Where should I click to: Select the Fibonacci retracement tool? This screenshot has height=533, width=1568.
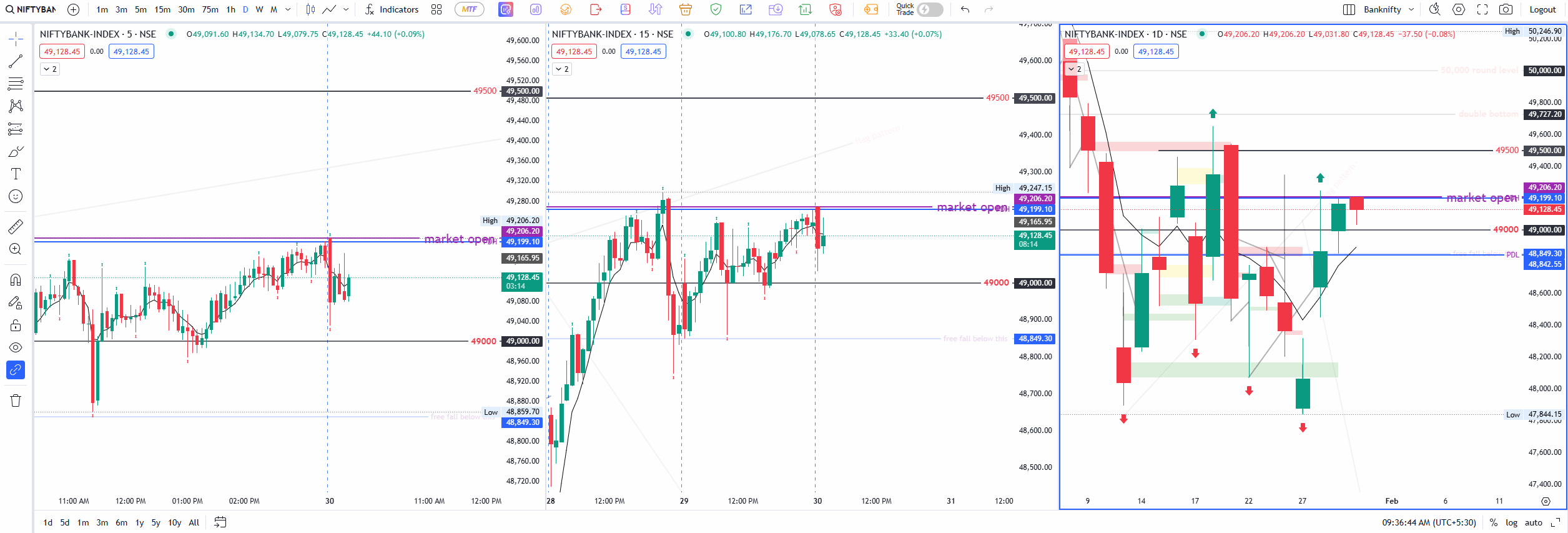point(16,83)
